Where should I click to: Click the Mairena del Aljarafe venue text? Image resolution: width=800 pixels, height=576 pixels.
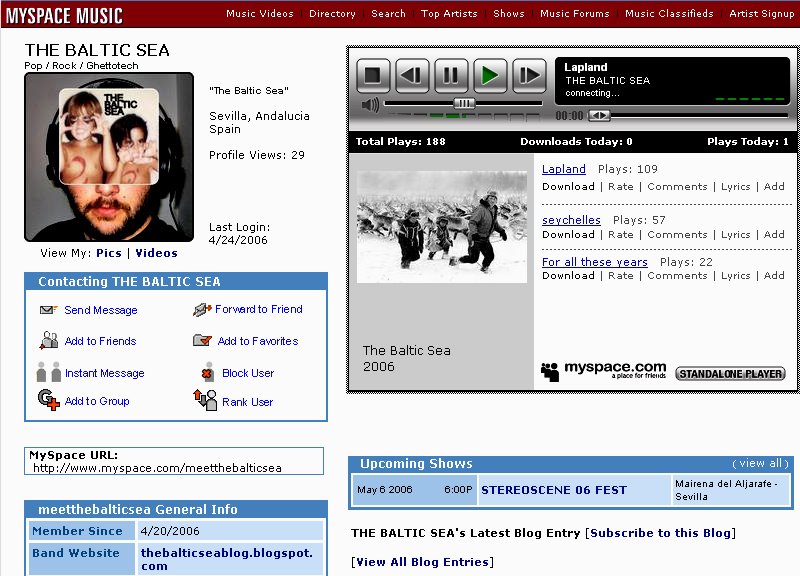click(x=726, y=490)
